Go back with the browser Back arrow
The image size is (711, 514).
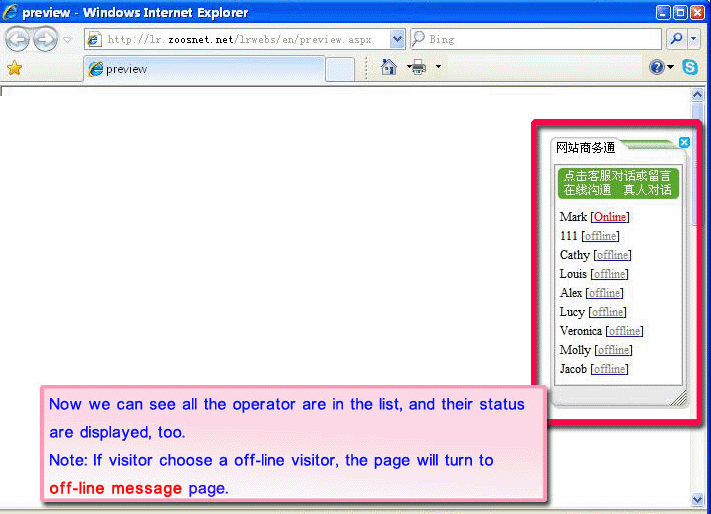point(17,39)
